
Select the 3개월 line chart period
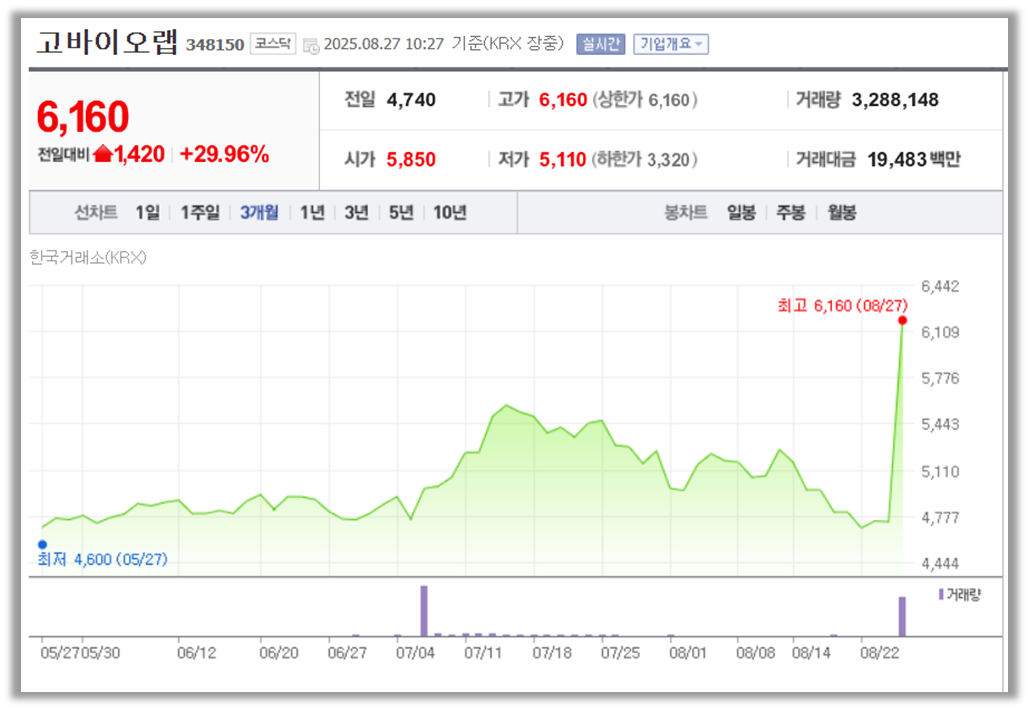click(x=259, y=213)
